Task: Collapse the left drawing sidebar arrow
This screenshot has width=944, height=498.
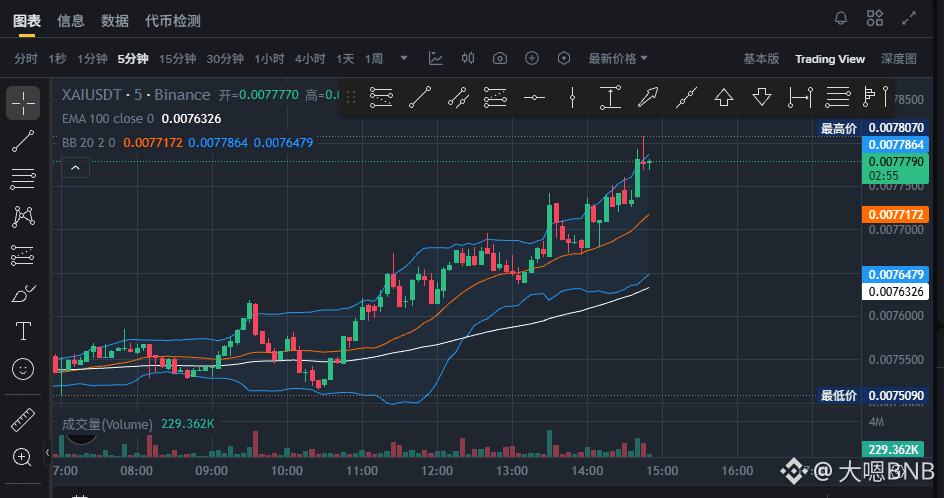Action: 47,452
